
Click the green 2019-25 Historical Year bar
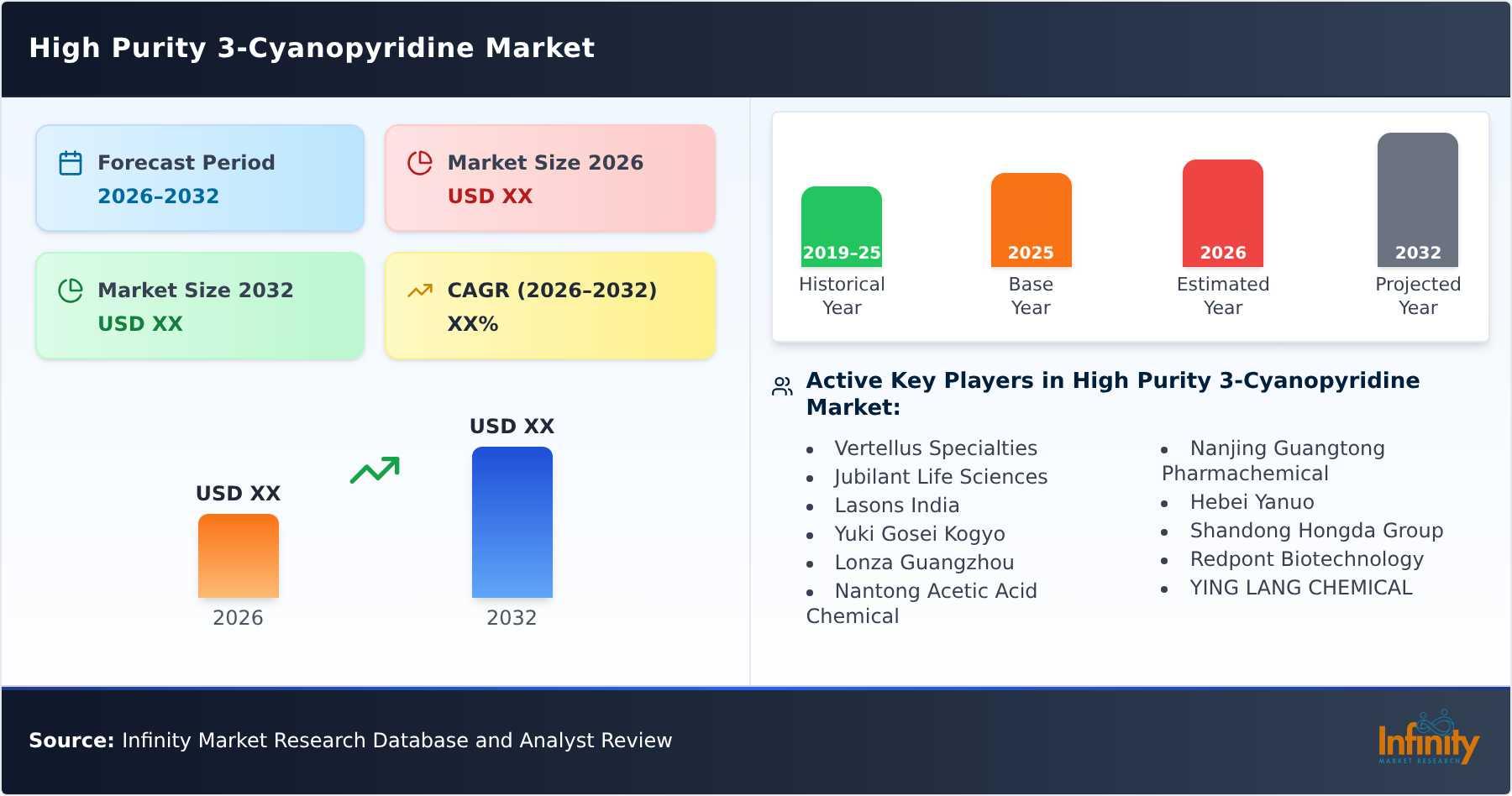click(842, 227)
